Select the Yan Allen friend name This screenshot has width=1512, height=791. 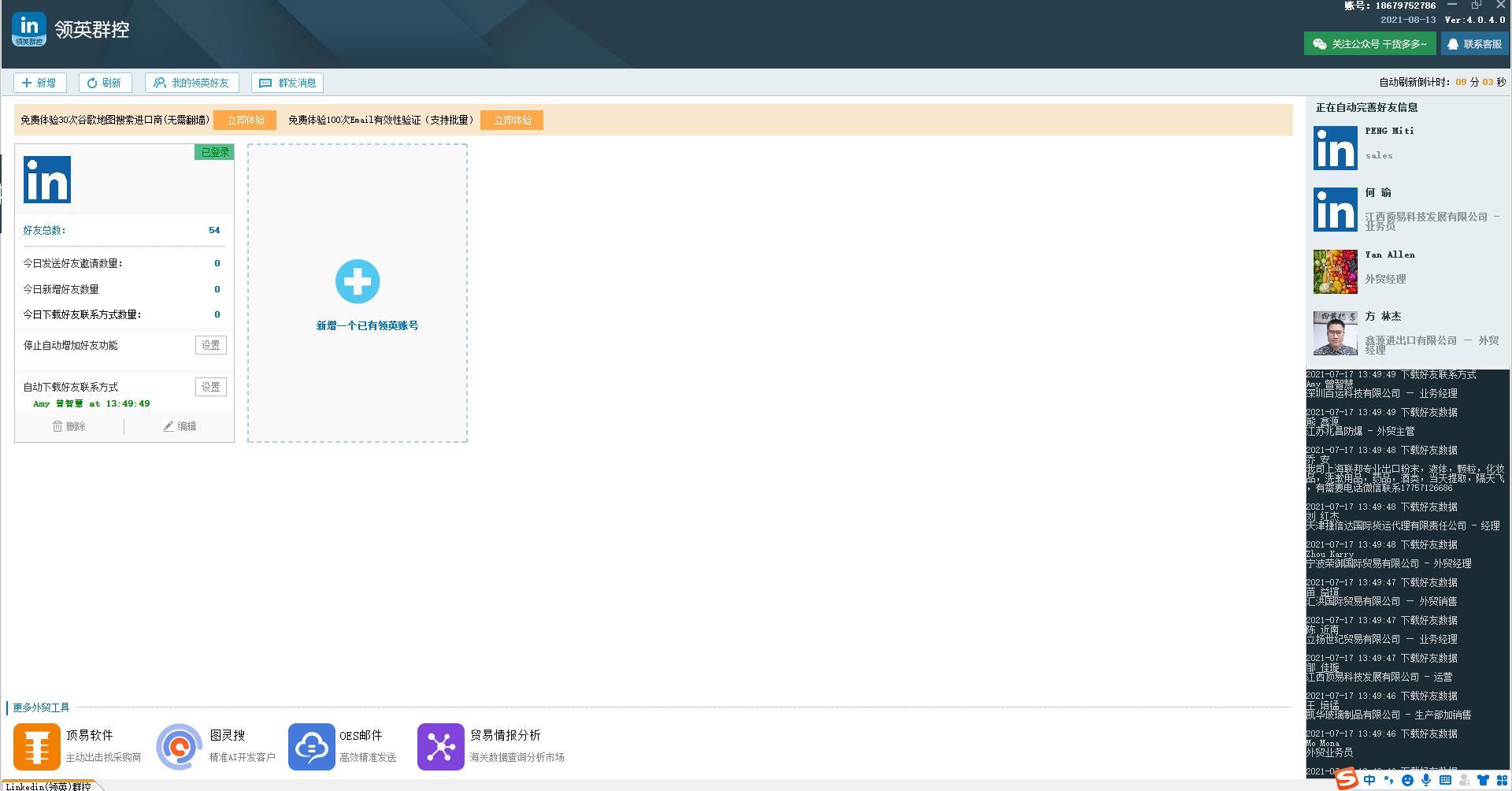click(1390, 254)
